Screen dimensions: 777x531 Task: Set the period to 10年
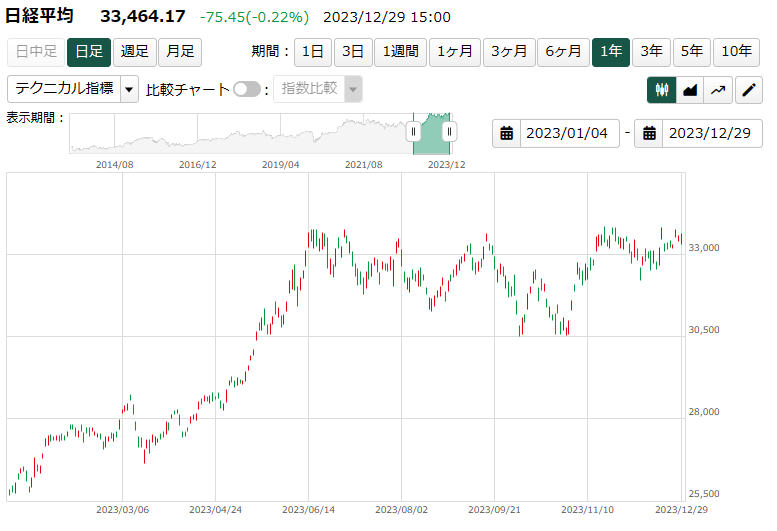point(737,52)
